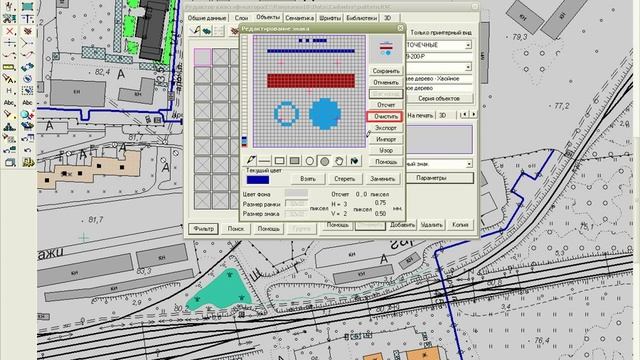Close the symbol editing dialog
The width and height of the screenshot is (640, 360).
[x=400, y=28]
